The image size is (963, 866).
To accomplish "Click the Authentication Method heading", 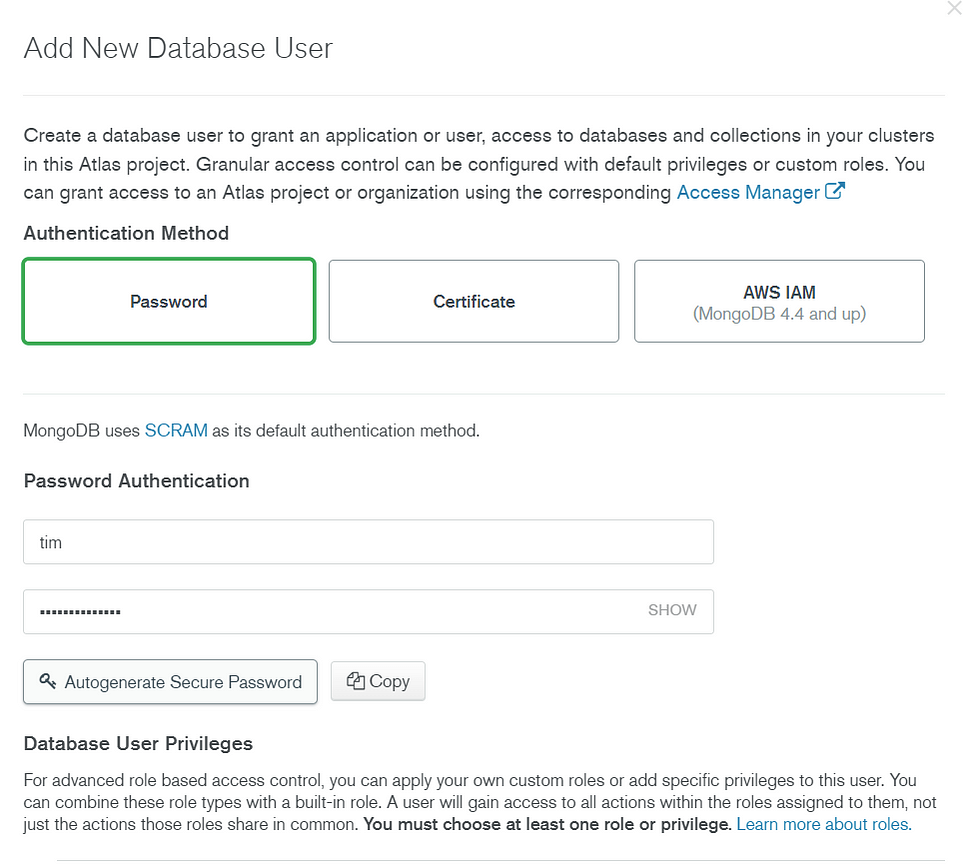I will pos(126,233).
